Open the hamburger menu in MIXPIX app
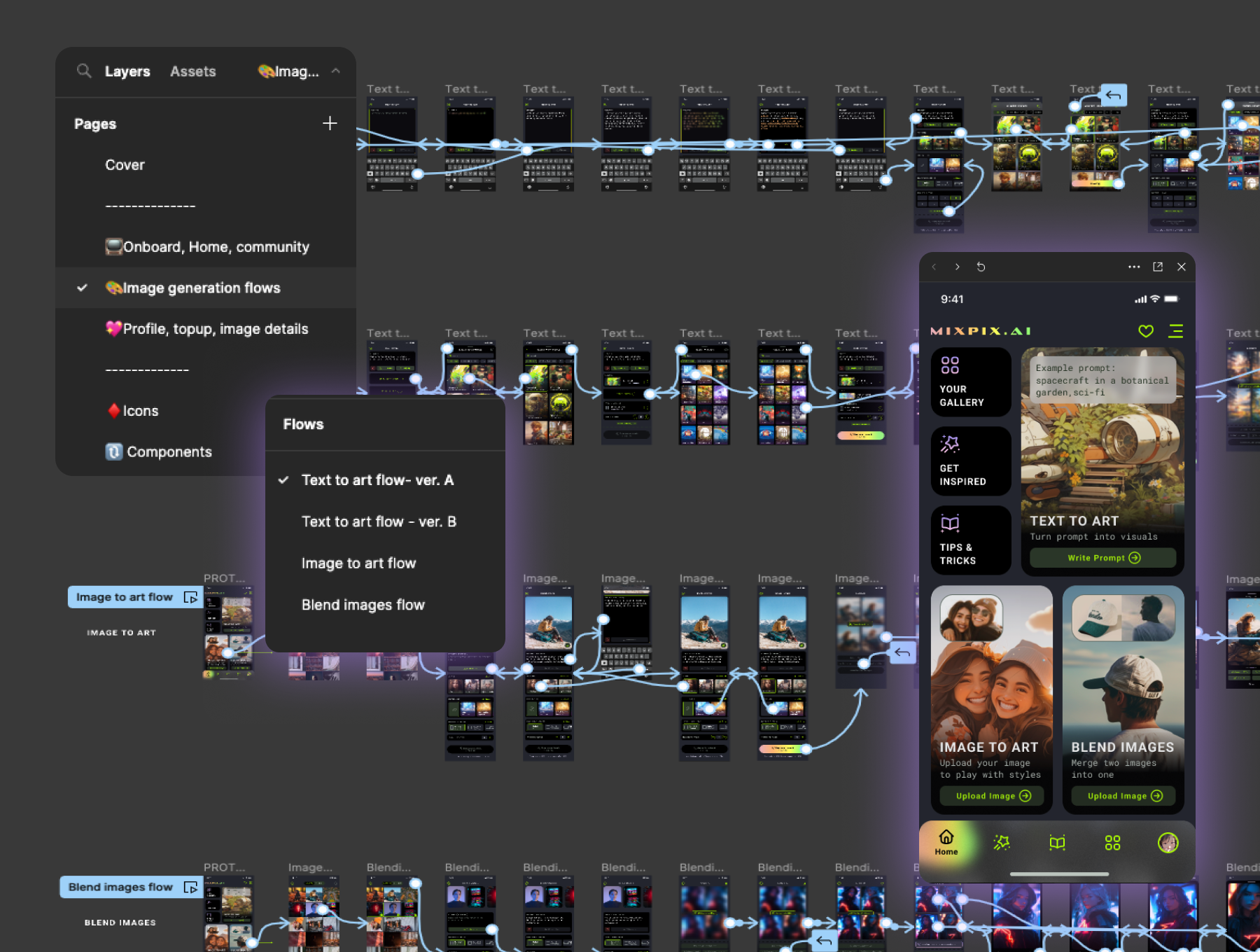This screenshot has width=1260, height=952. (x=1176, y=331)
